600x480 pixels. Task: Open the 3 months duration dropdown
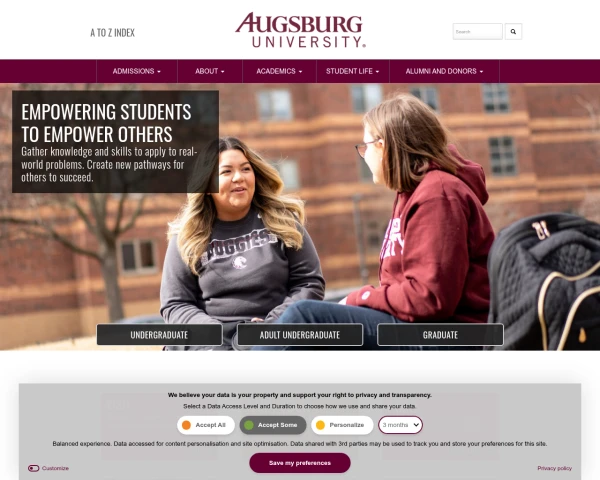pos(400,425)
